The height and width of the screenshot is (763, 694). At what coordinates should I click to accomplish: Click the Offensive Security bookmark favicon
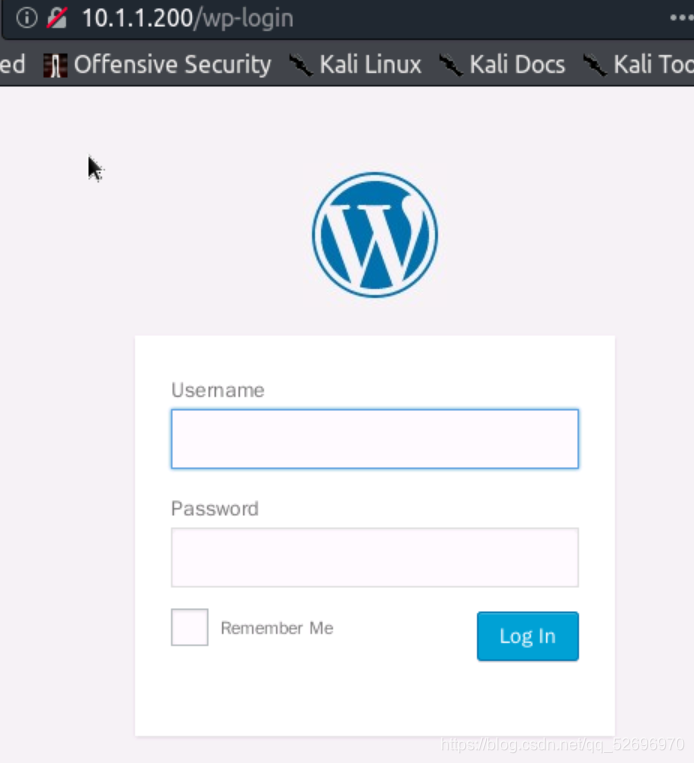(x=55, y=65)
